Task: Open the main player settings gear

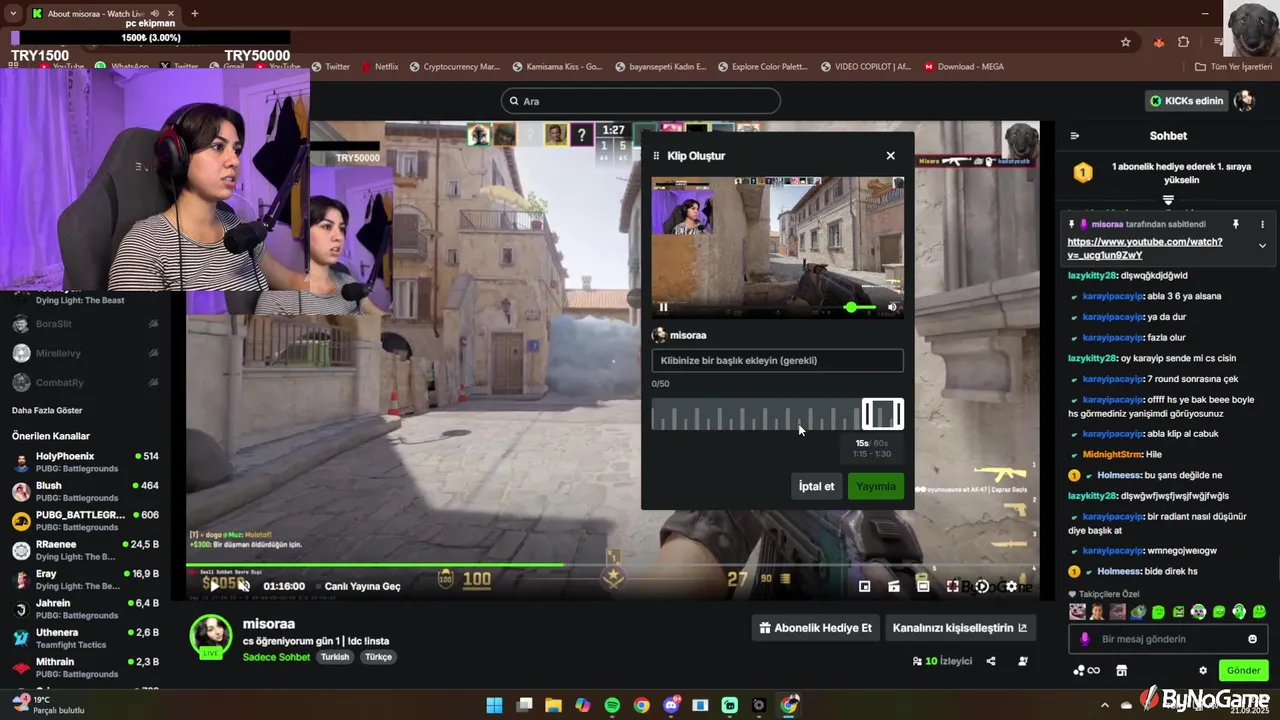Action: pyautogui.click(x=1011, y=587)
